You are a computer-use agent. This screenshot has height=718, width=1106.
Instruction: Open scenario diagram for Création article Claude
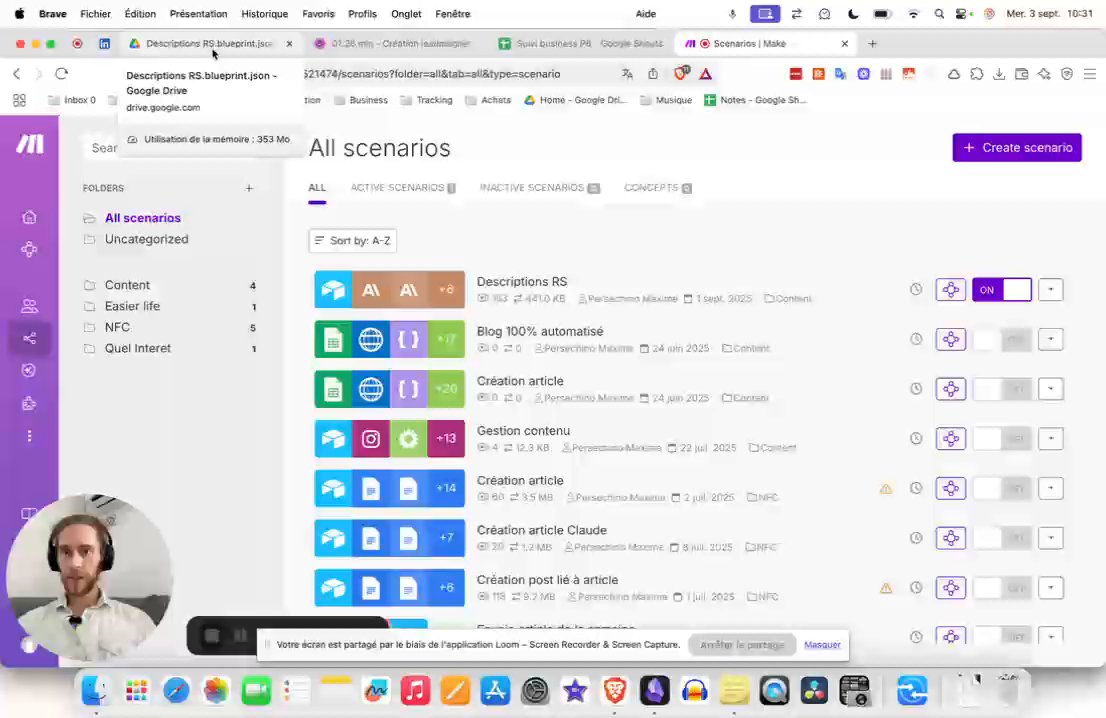coord(951,538)
